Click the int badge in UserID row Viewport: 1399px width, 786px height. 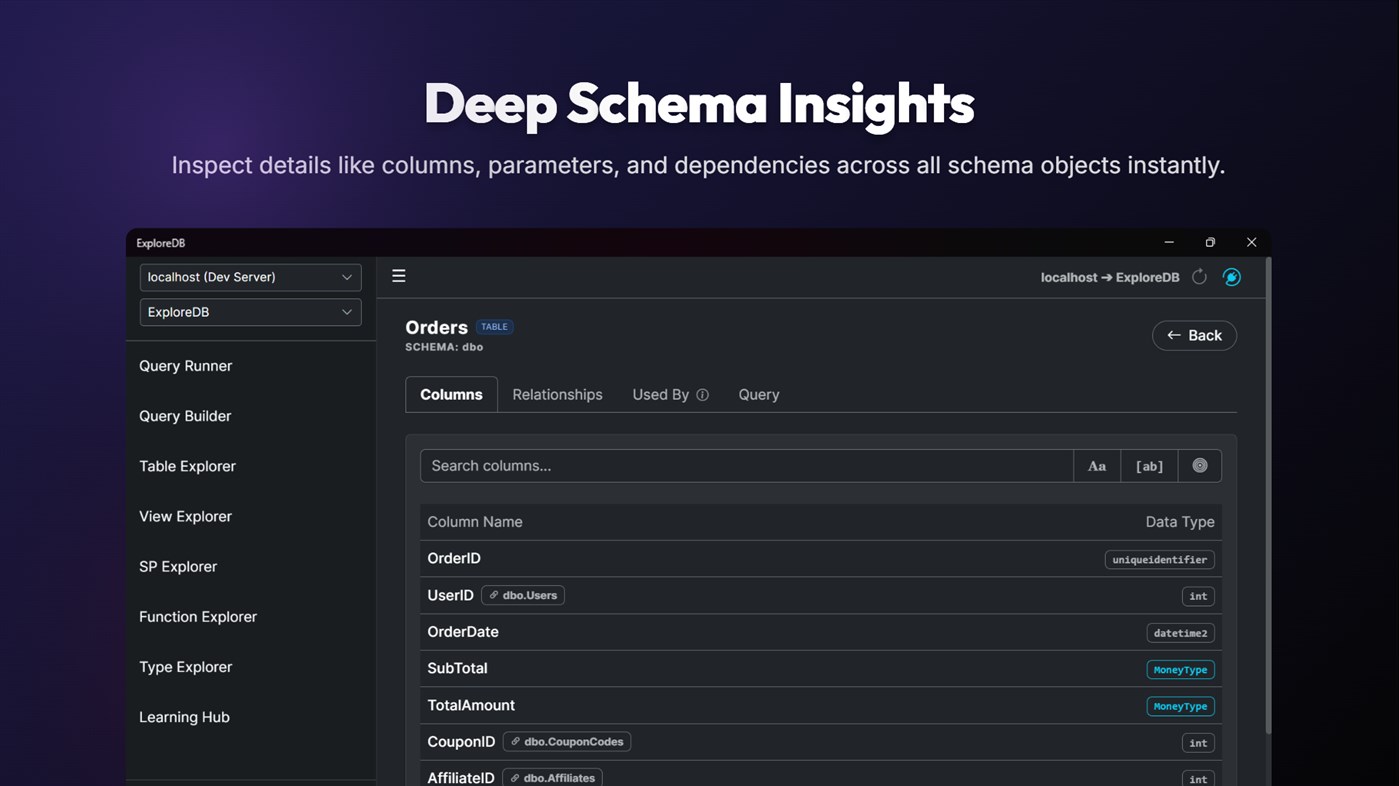click(x=1198, y=596)
